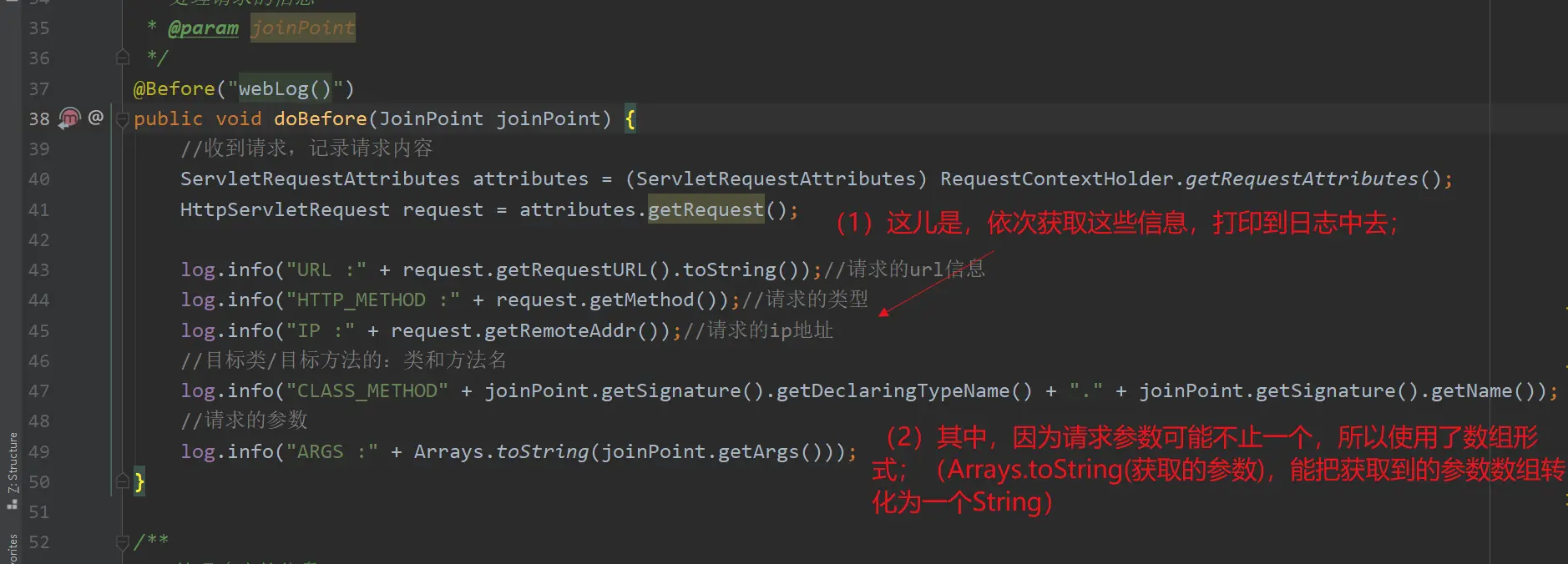The image size is (1568, 564).
Task: Click the getRequestAttributes method call
Action: (1301, 179)
